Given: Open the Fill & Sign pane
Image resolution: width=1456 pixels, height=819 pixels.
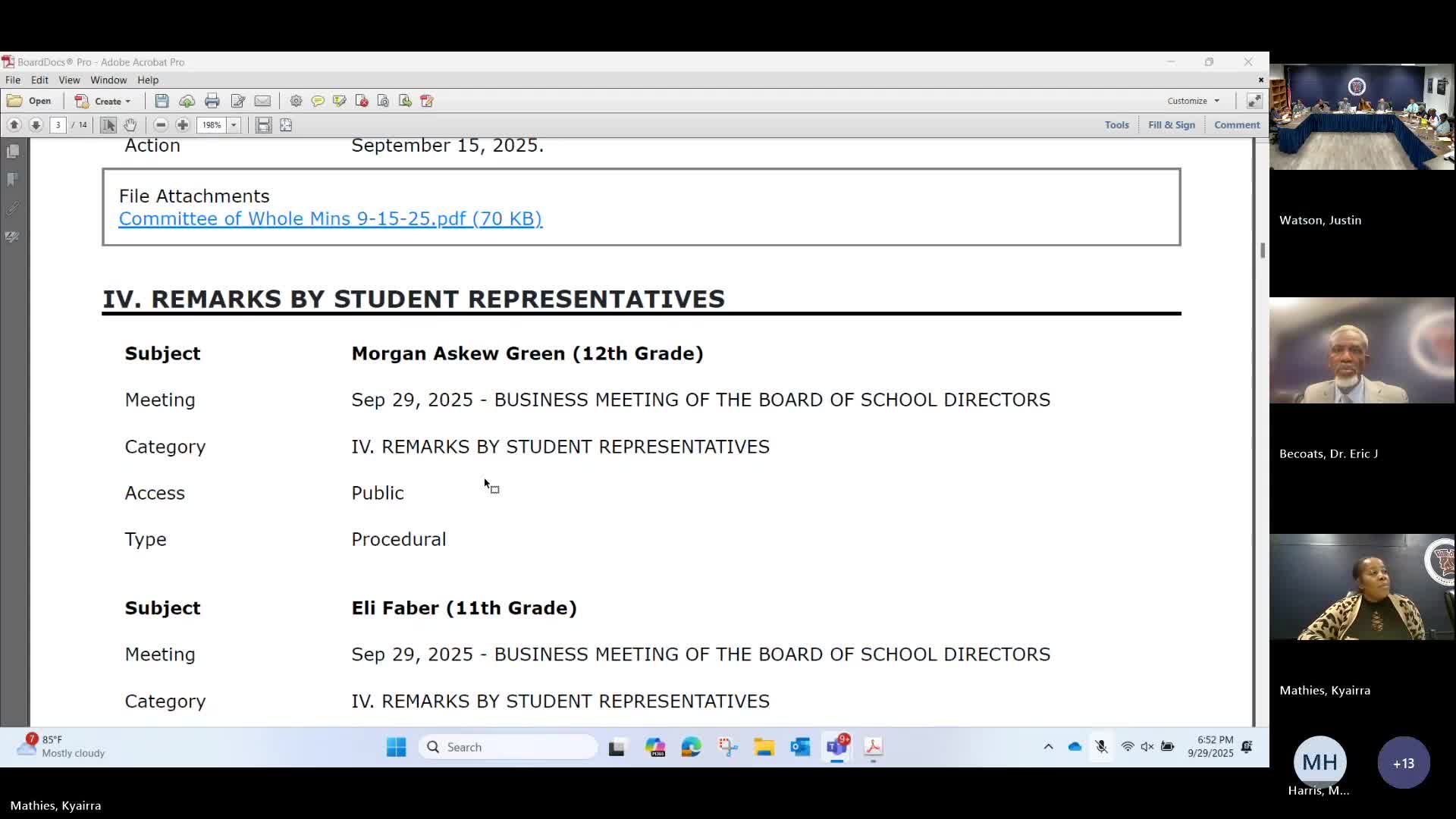Looking at the screenshot, I should [x=1171, y=125].
